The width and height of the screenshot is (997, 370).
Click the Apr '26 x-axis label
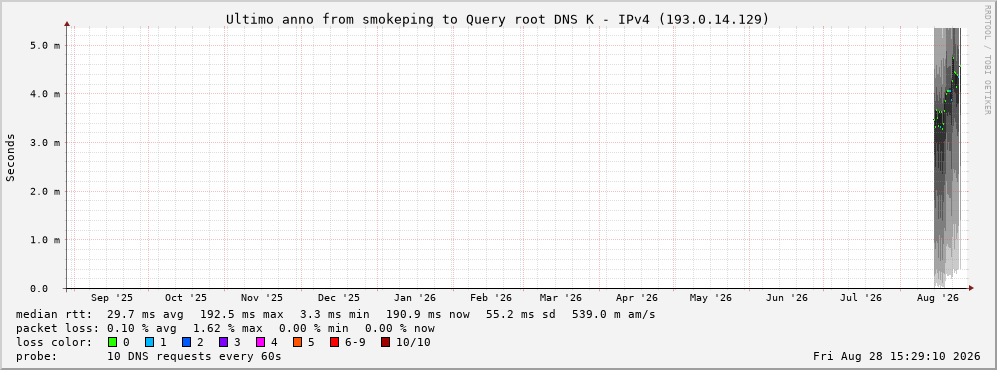coord(637,298)
